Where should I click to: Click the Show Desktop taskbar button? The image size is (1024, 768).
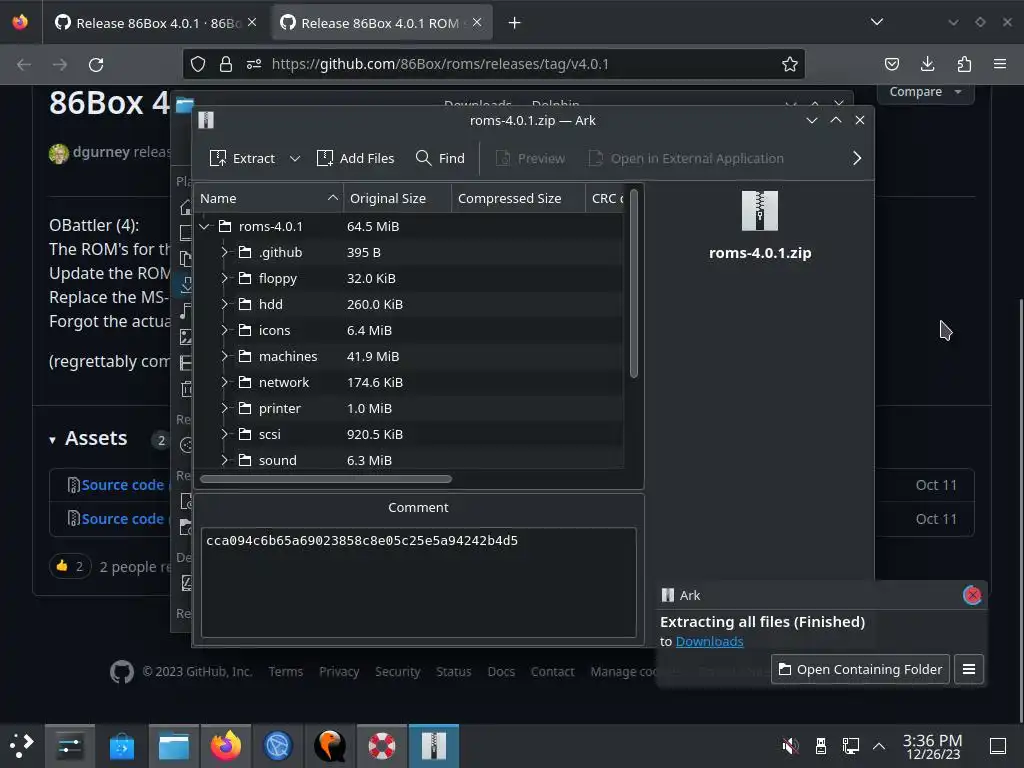click(998, 745)
